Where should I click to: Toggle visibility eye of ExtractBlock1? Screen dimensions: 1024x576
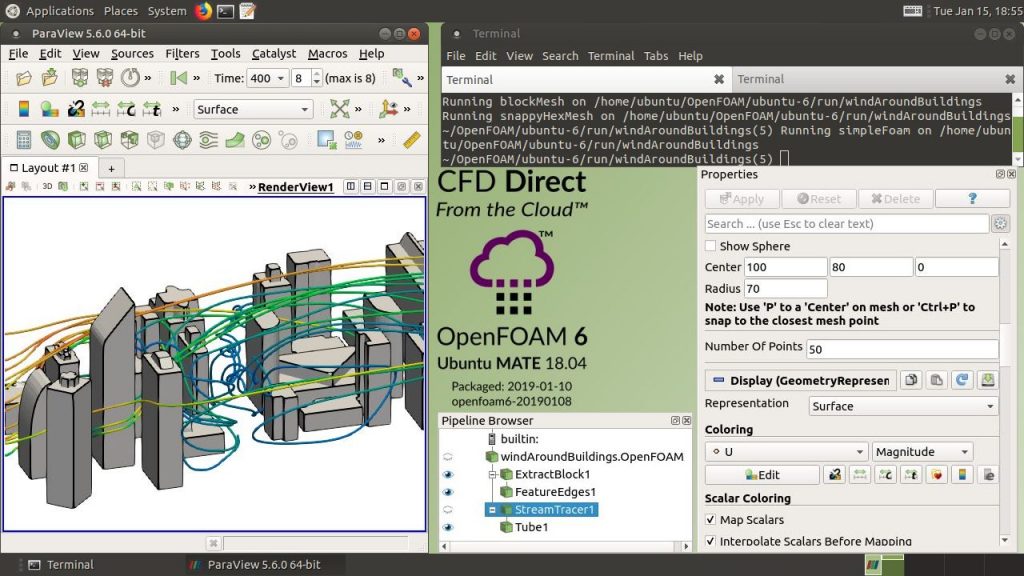pos(448,475)
